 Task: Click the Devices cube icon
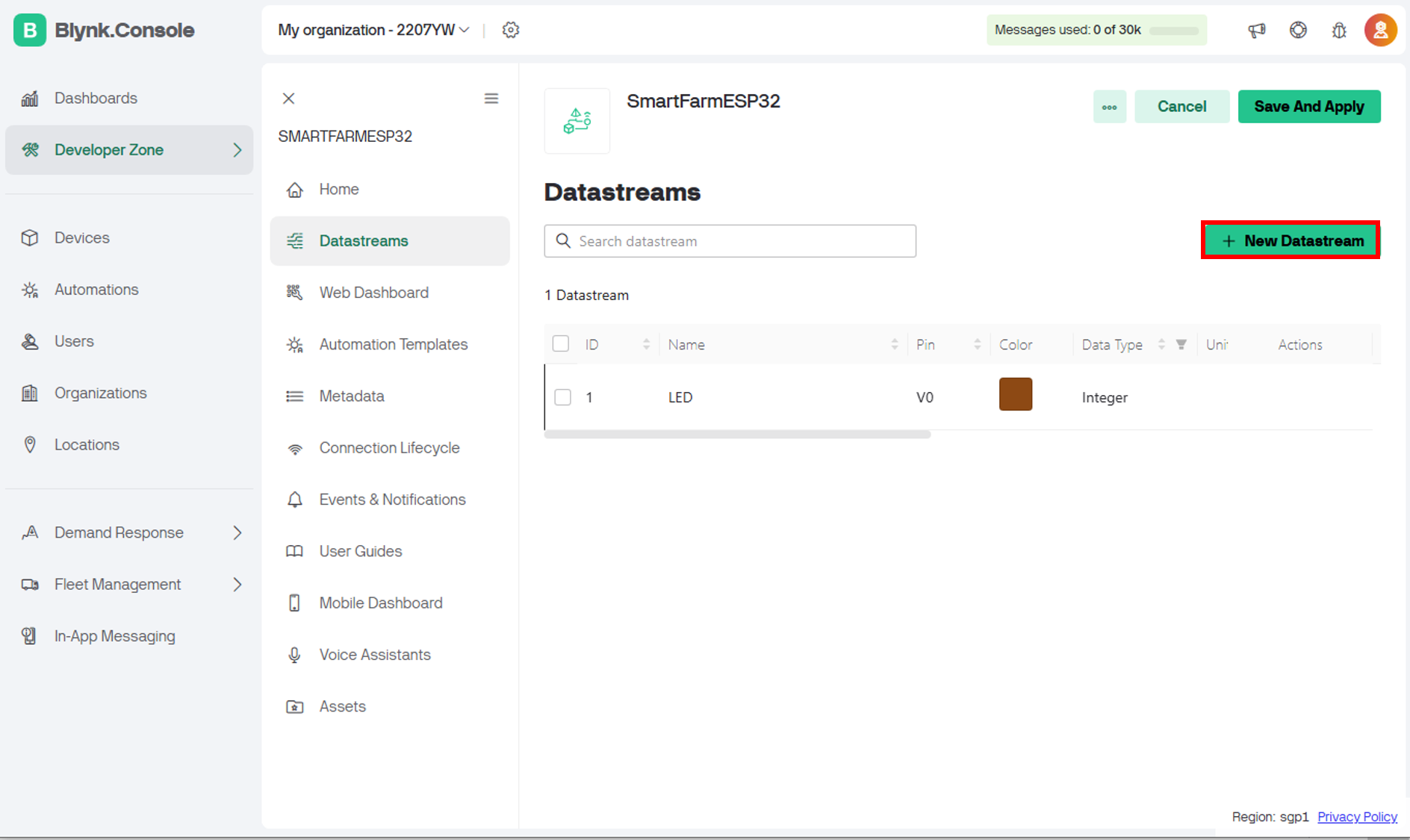tap(30, 237)
